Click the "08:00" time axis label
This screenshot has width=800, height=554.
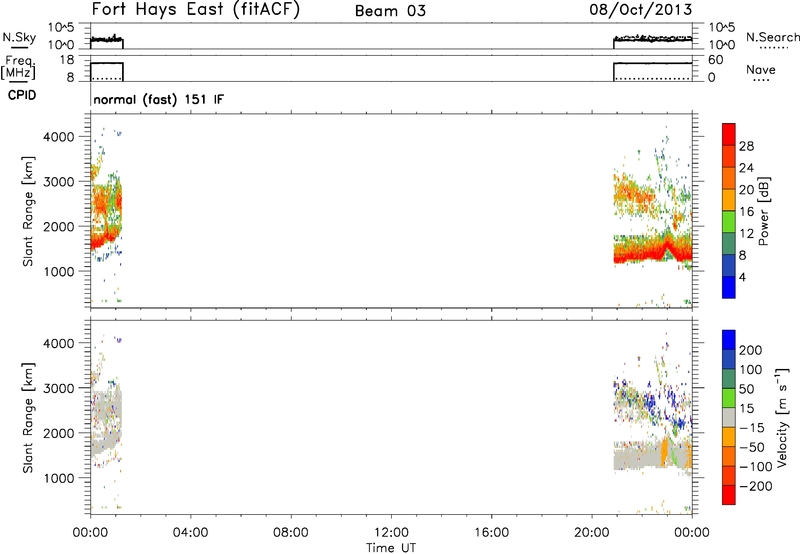[x=291, y=533]
